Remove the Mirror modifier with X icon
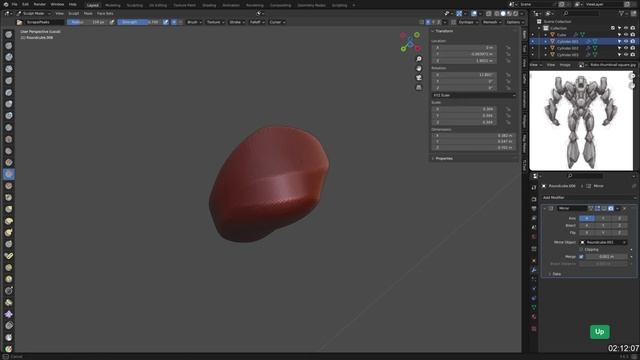Screen dimensions: 640x360 [624, 209]
